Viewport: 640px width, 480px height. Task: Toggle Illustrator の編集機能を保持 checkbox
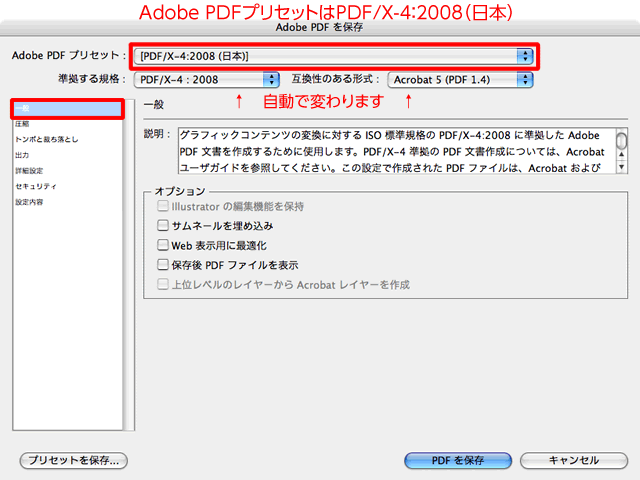[163, 206]
